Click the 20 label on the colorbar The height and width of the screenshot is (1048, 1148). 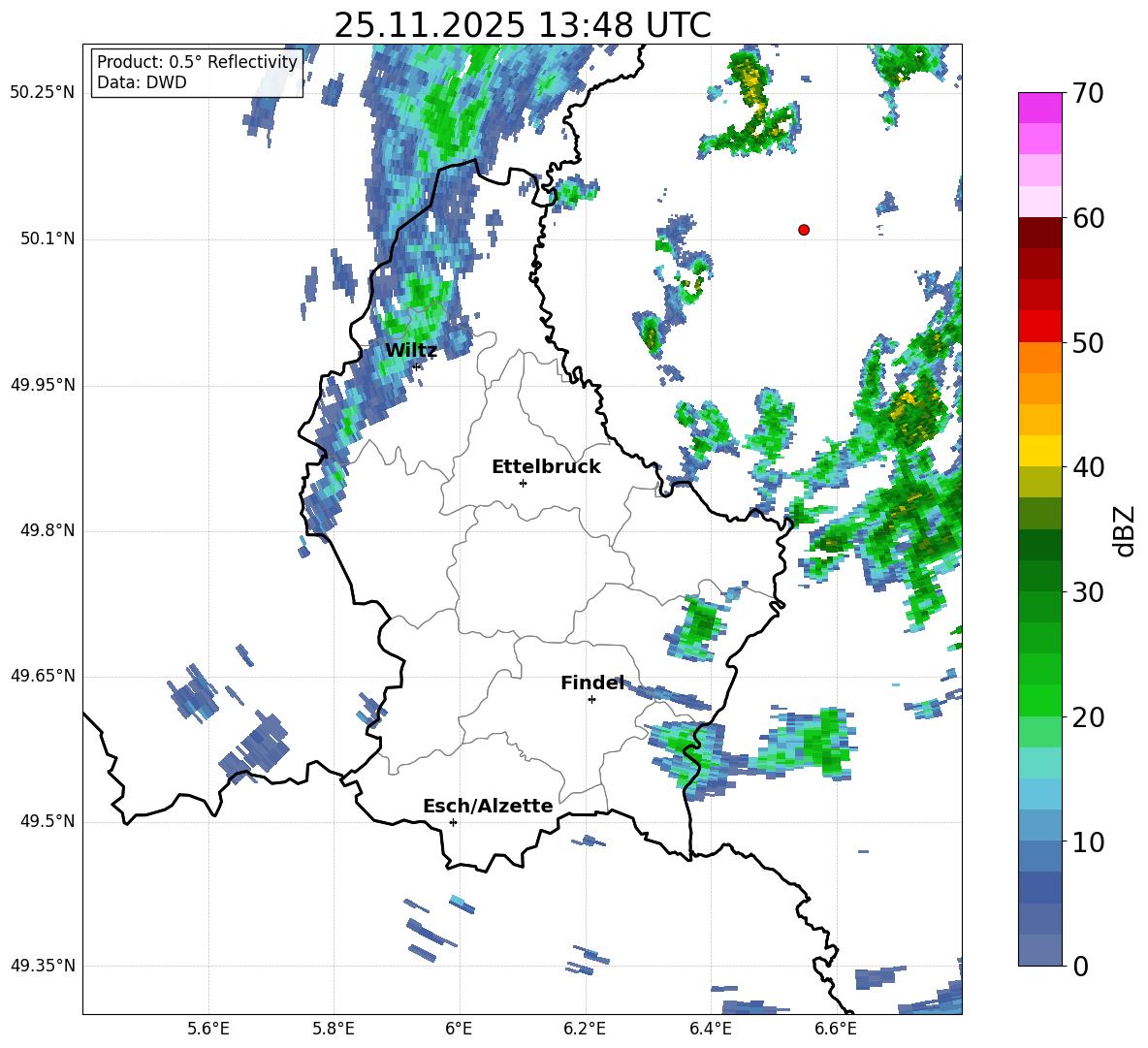[1088, 717]
